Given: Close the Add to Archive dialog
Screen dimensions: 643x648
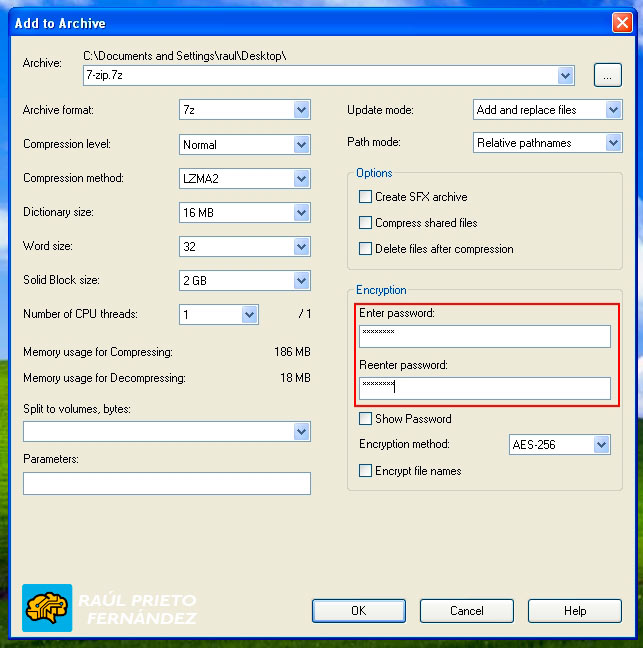Looking at the screenshot, I should pos(621,22).
